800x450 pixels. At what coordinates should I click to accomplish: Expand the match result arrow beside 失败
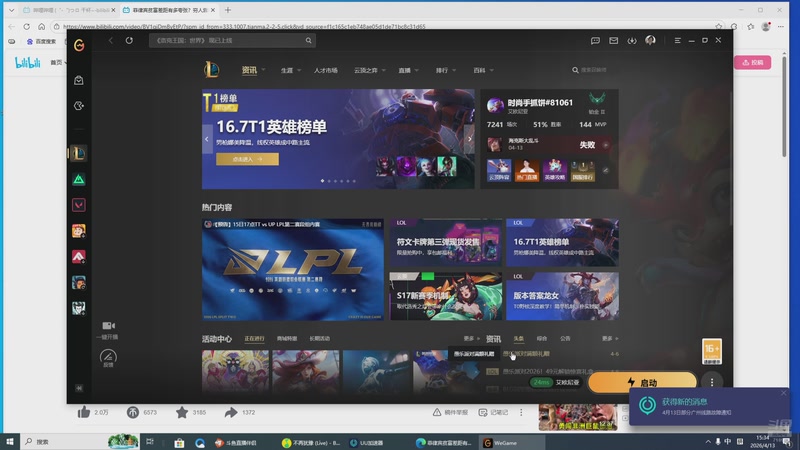point(606,145)
